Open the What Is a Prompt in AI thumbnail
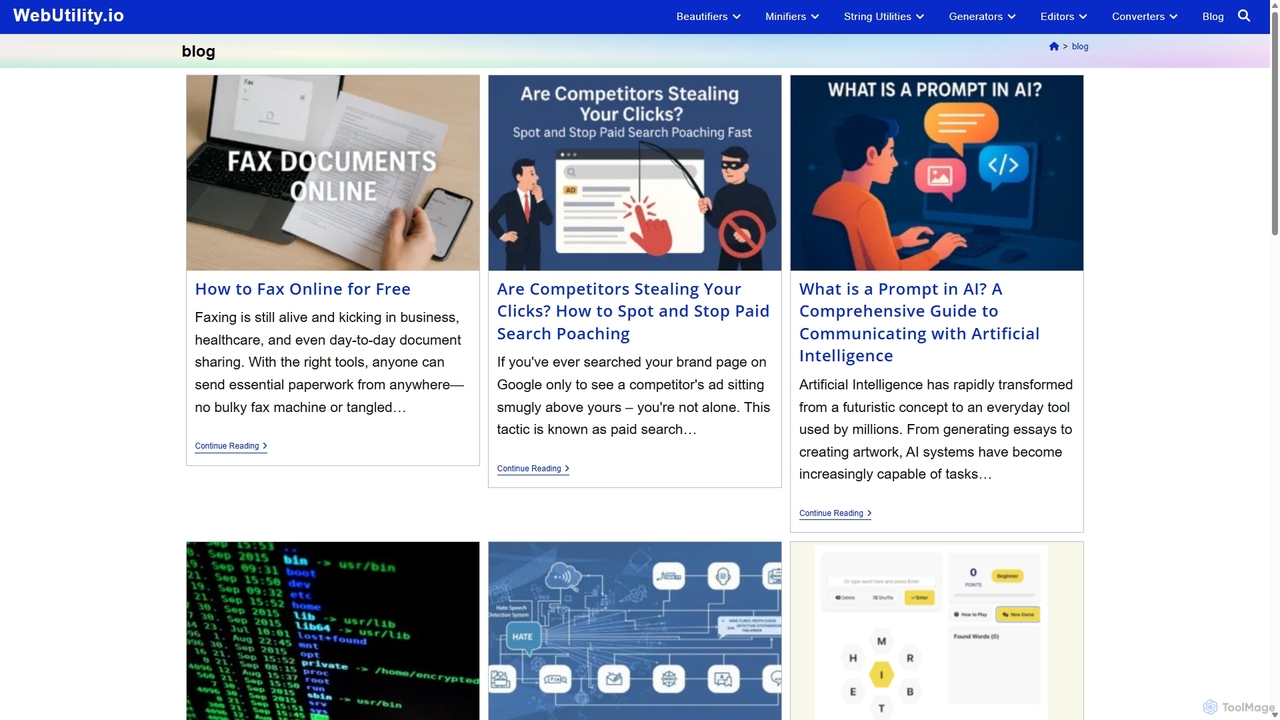 [937, 173]
